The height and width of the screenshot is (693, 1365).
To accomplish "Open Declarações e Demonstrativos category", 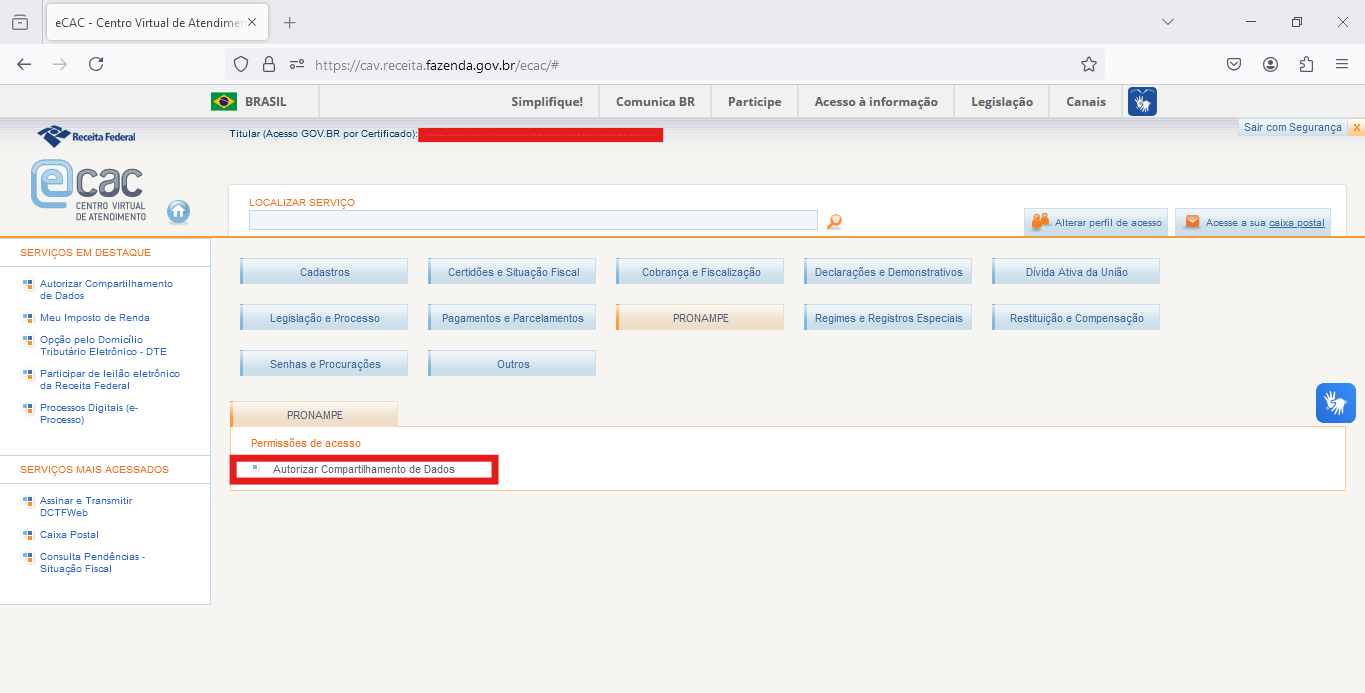I will 888,272.
